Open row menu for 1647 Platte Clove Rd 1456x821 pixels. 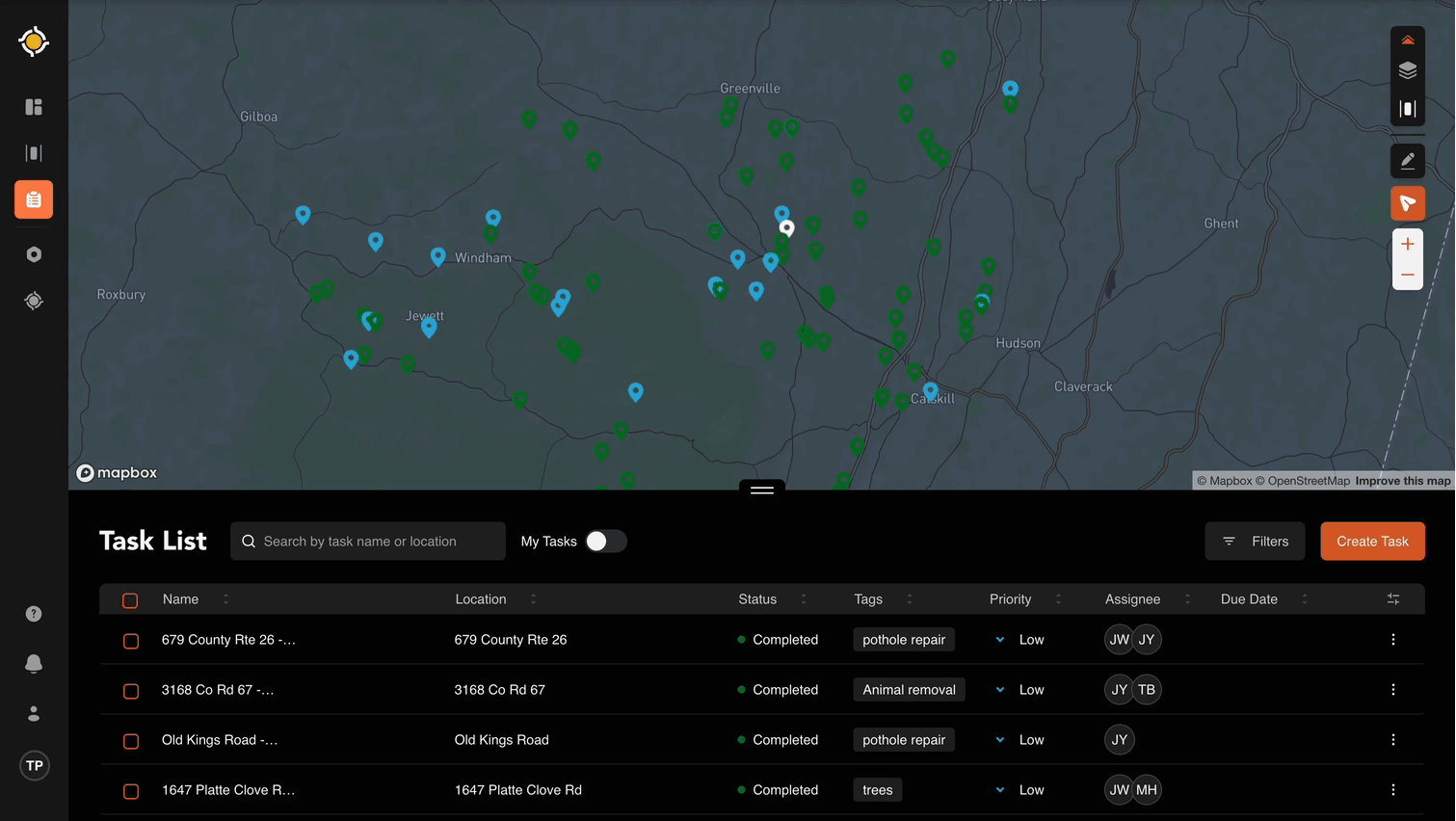(x=1392, y=790)
